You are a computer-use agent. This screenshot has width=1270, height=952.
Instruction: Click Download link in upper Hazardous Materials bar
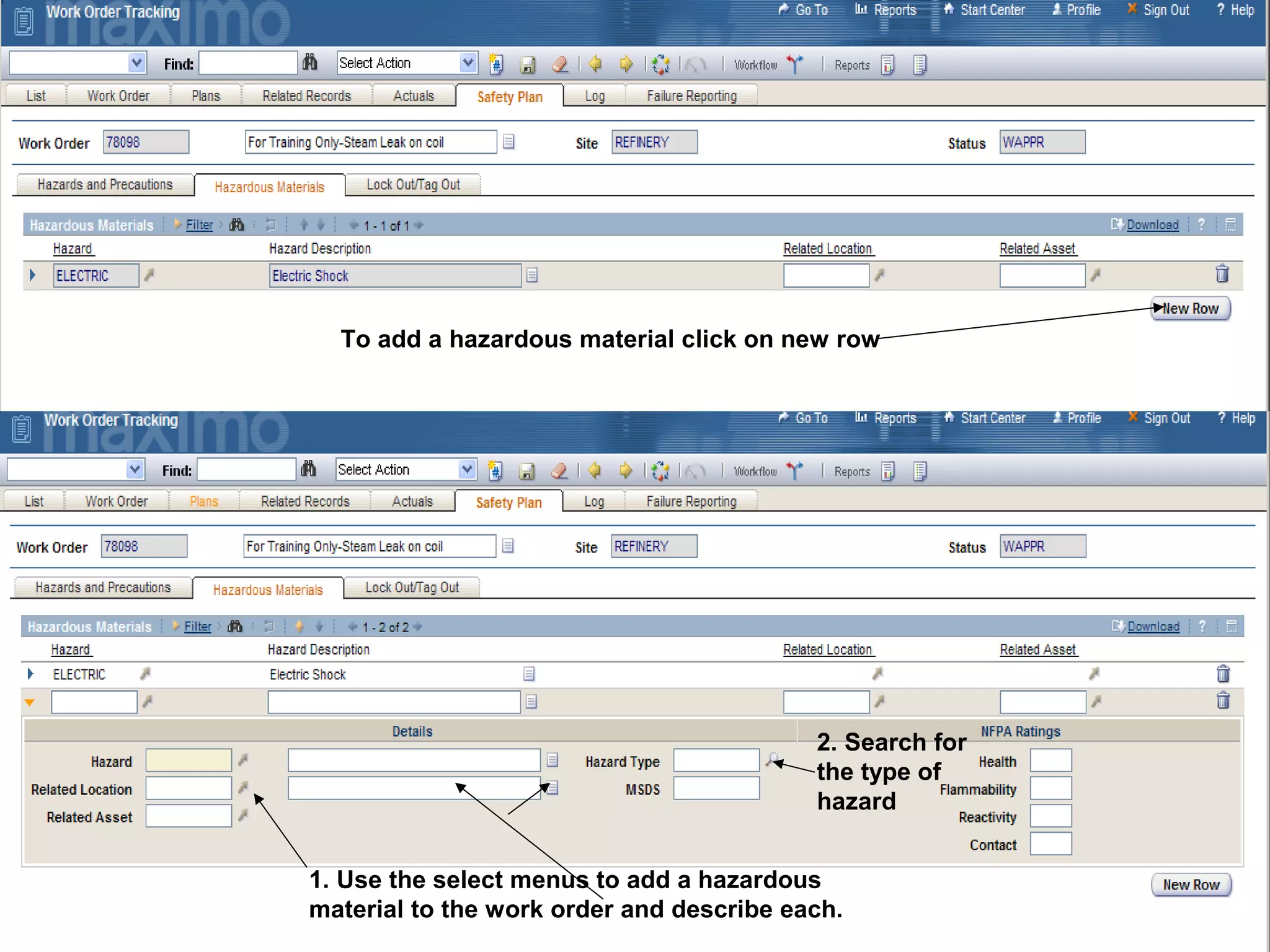[x=1152, y=224]
